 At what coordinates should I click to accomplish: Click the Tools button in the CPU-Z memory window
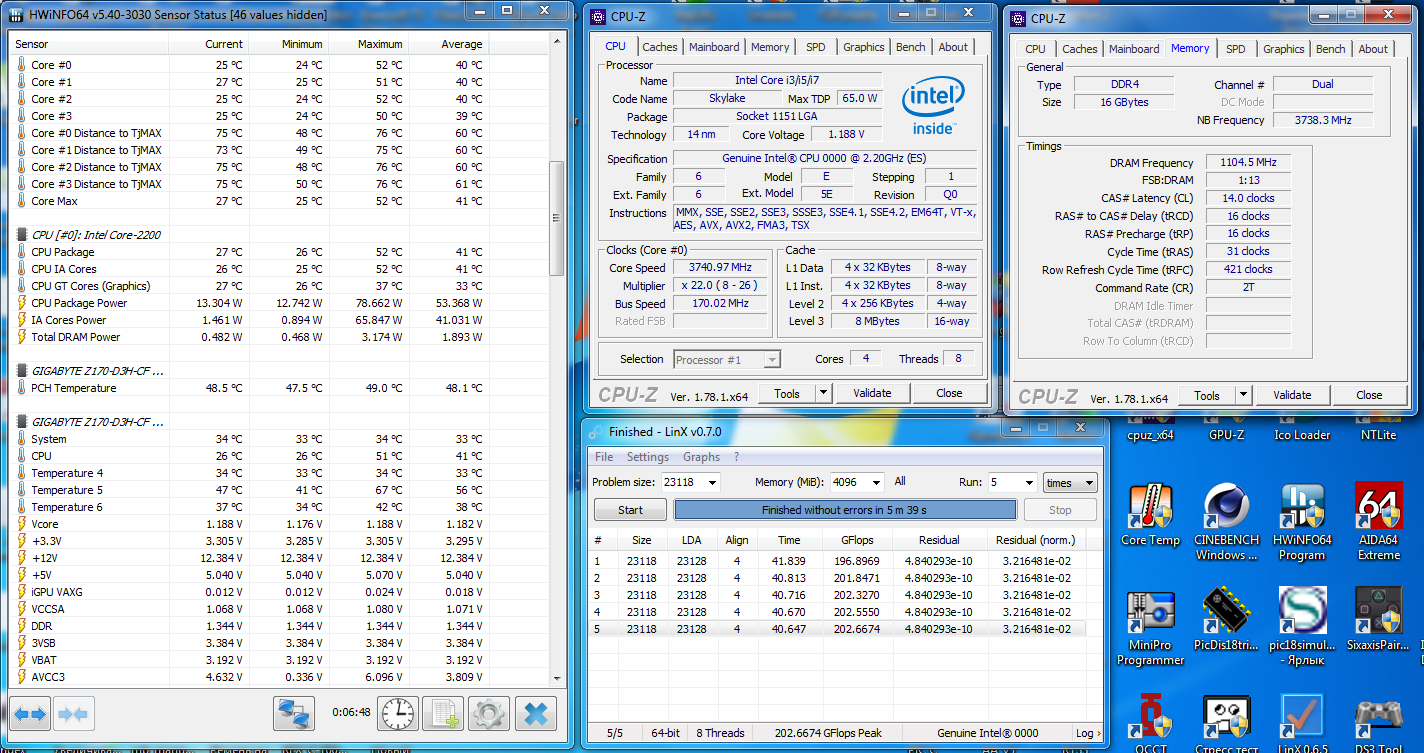1207,395
